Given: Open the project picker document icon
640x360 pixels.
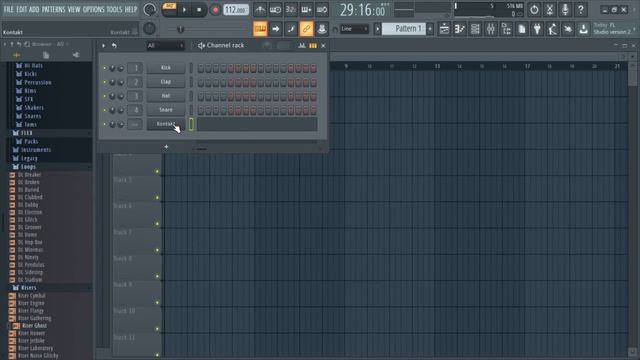Looking at the screenshot, I should 522,29.
